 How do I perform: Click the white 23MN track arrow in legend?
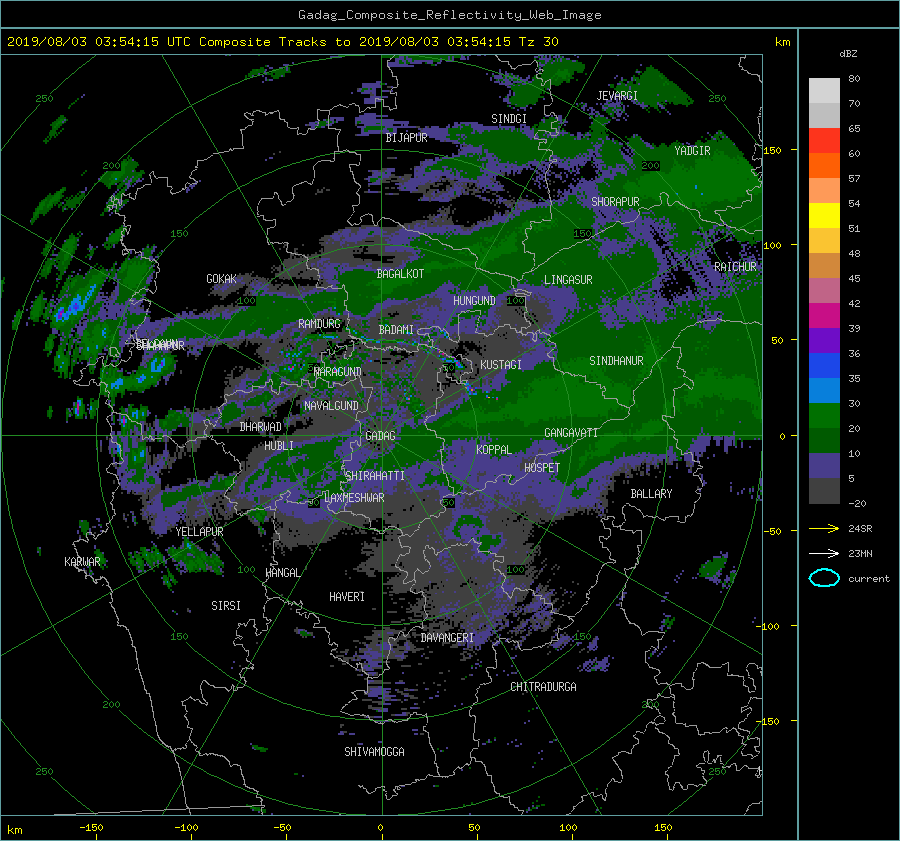(824, 553)
